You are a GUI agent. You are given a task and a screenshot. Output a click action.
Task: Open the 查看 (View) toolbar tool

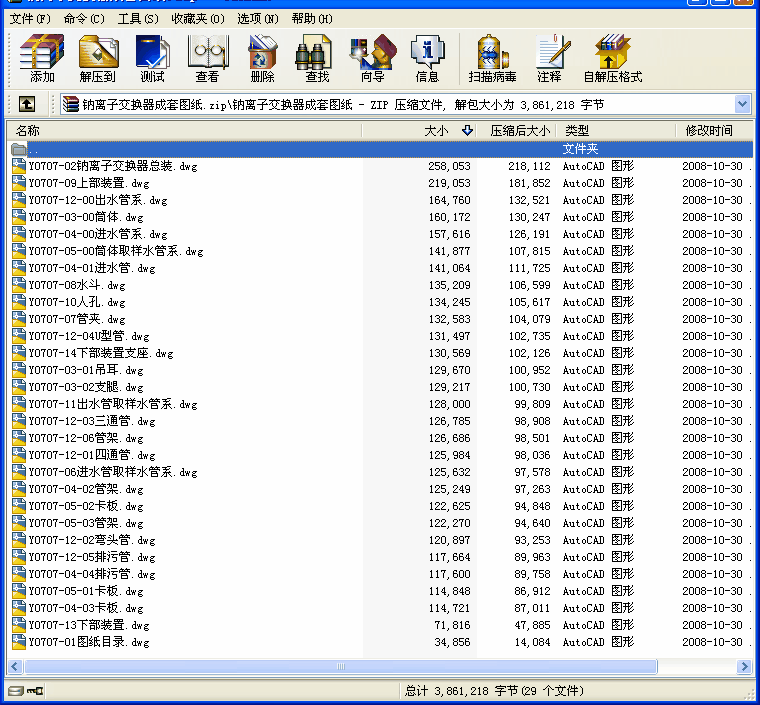(x=207, y=58)
